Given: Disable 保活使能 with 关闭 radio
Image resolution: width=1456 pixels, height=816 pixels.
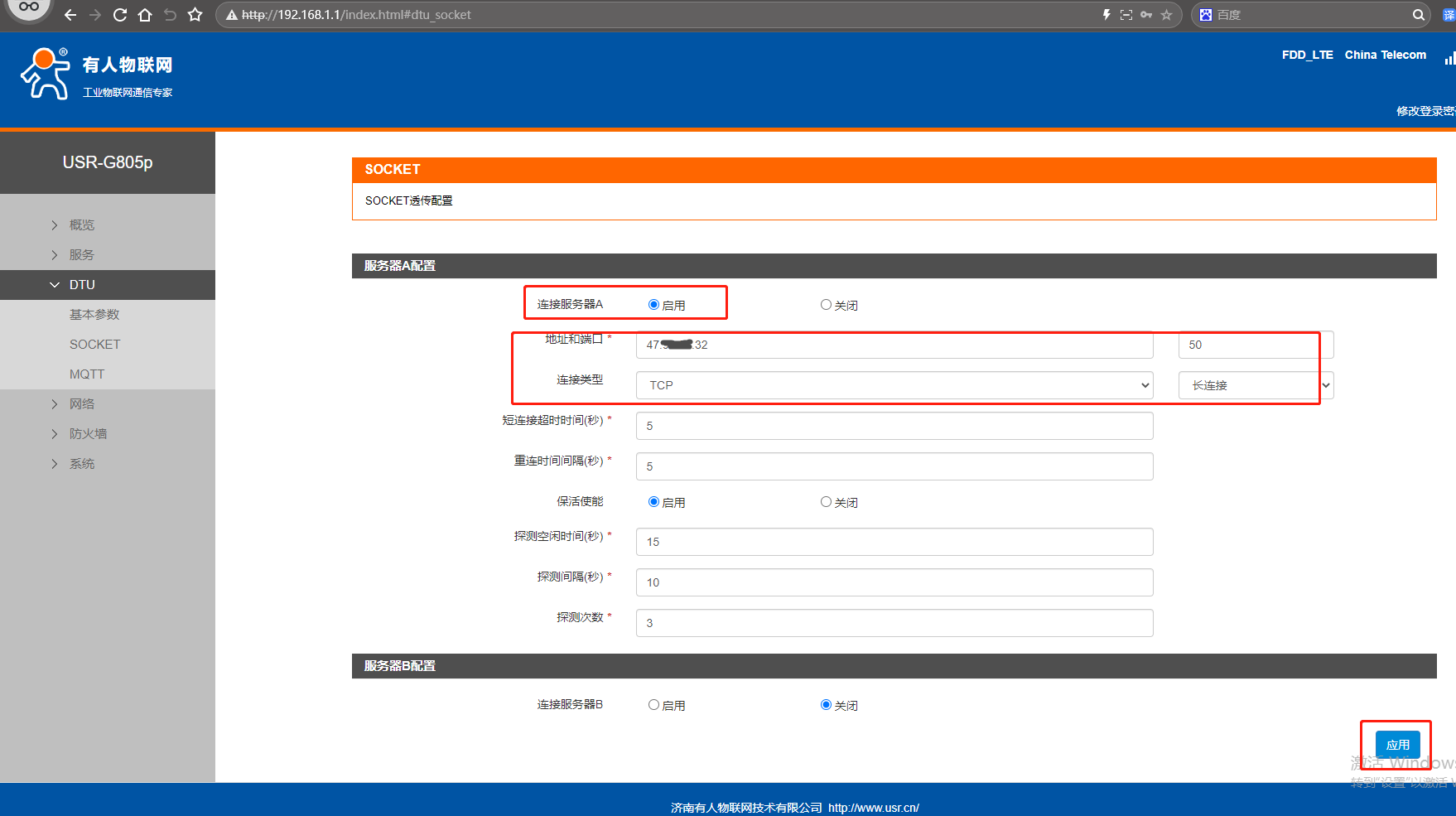Looking at the screenshot, I should [826, 502].
